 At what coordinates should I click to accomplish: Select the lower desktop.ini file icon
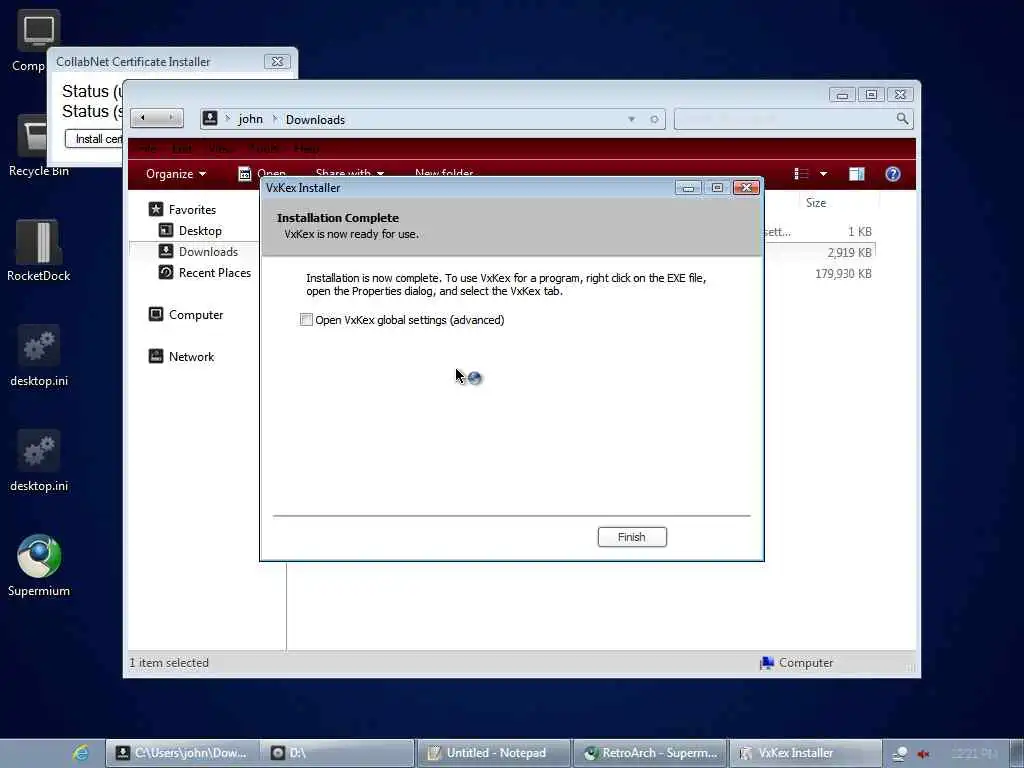[x=39, y=461]
